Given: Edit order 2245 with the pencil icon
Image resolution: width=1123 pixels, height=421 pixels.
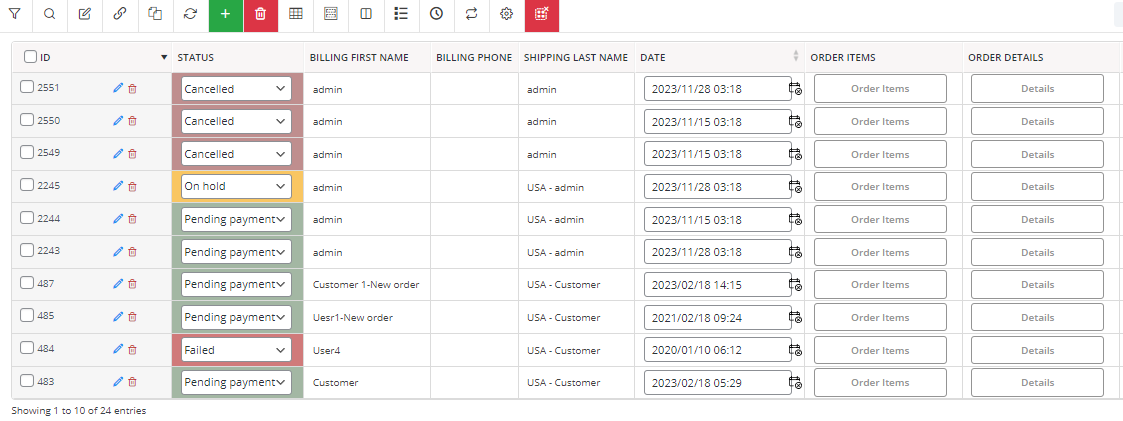Looking at the screenshot, I should coord(118,186).
